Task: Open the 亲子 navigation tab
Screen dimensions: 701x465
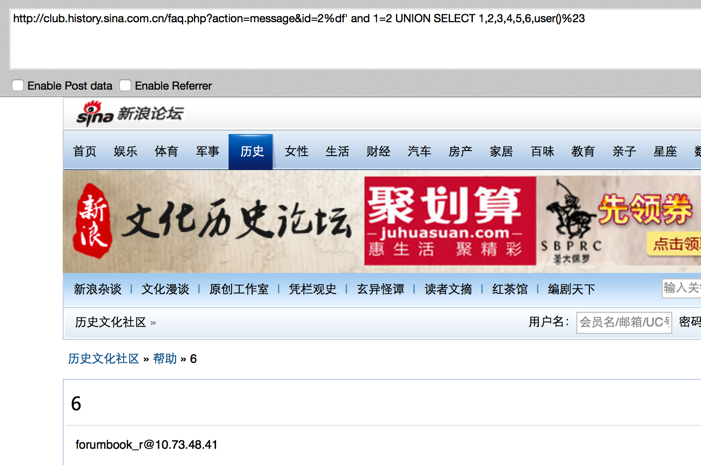Action: (x=624, y=152)
